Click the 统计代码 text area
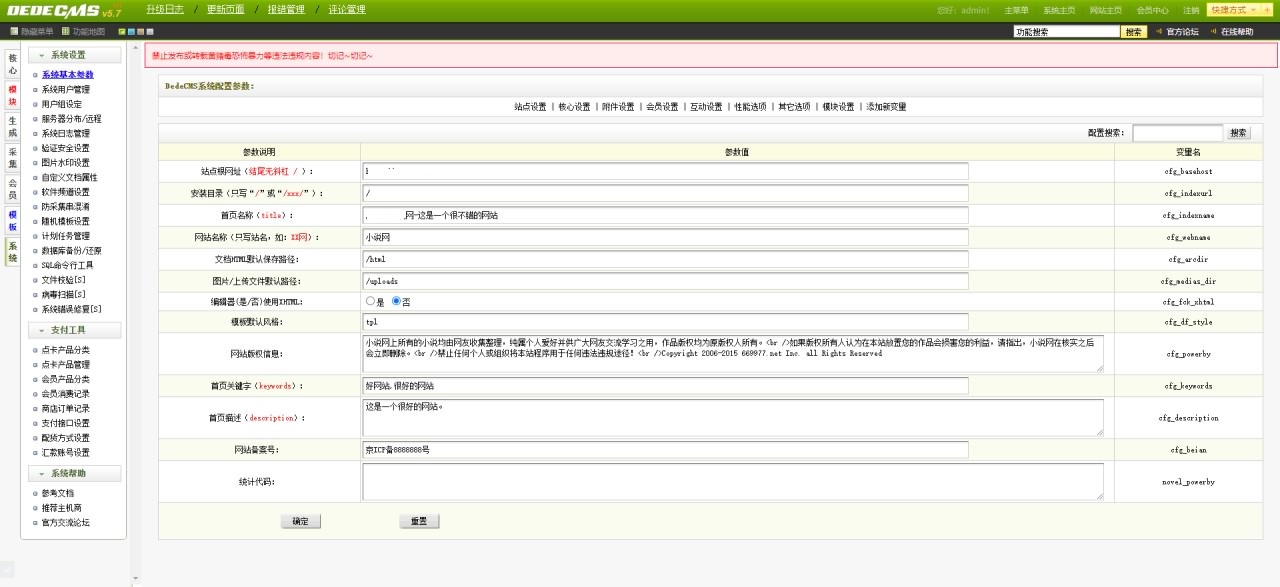Screen dimensions: 1280x587 733,481
